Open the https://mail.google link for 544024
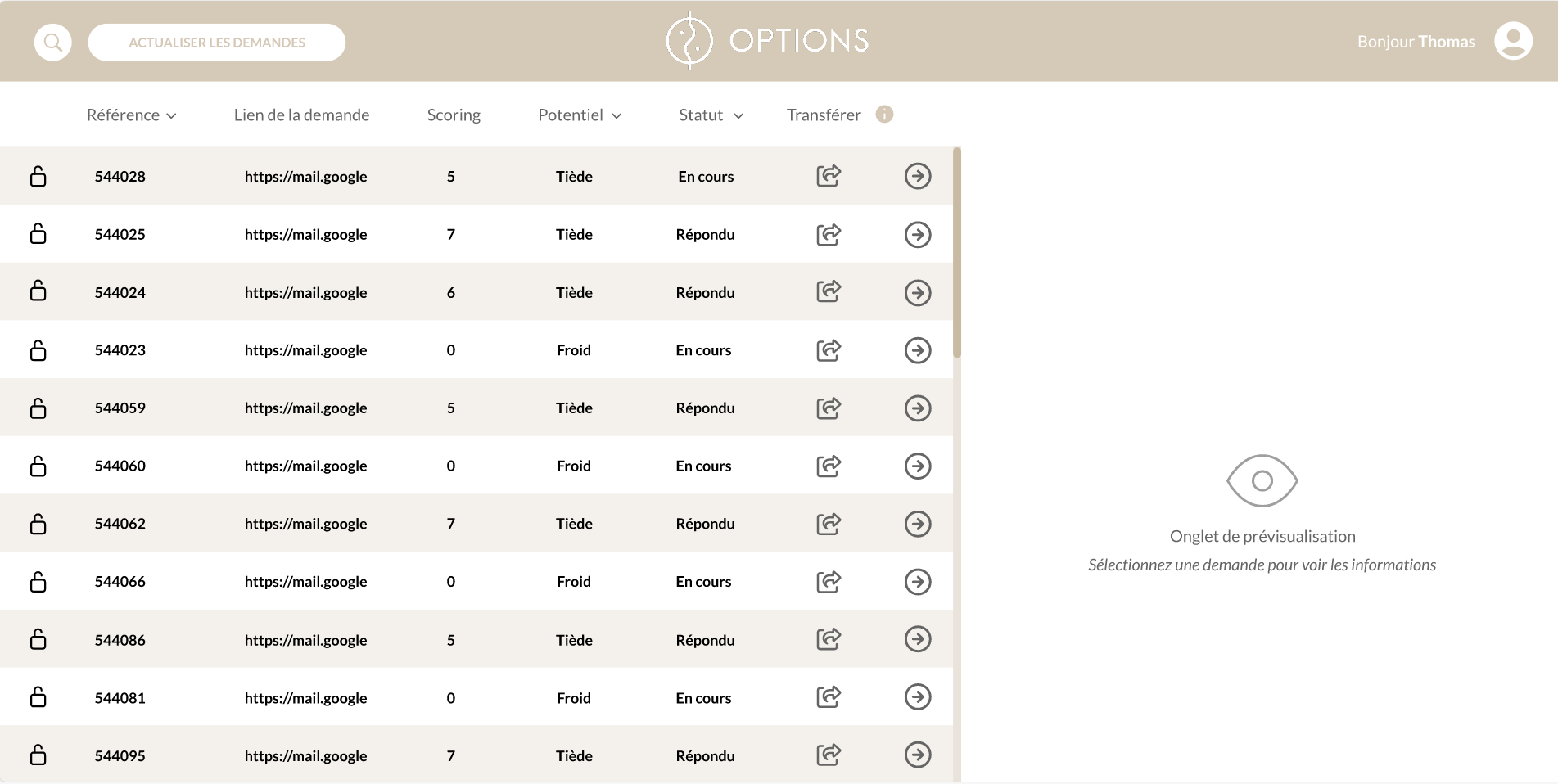Image resolution: width=1558 pixels, height=784 pixels. pos(305,291)
